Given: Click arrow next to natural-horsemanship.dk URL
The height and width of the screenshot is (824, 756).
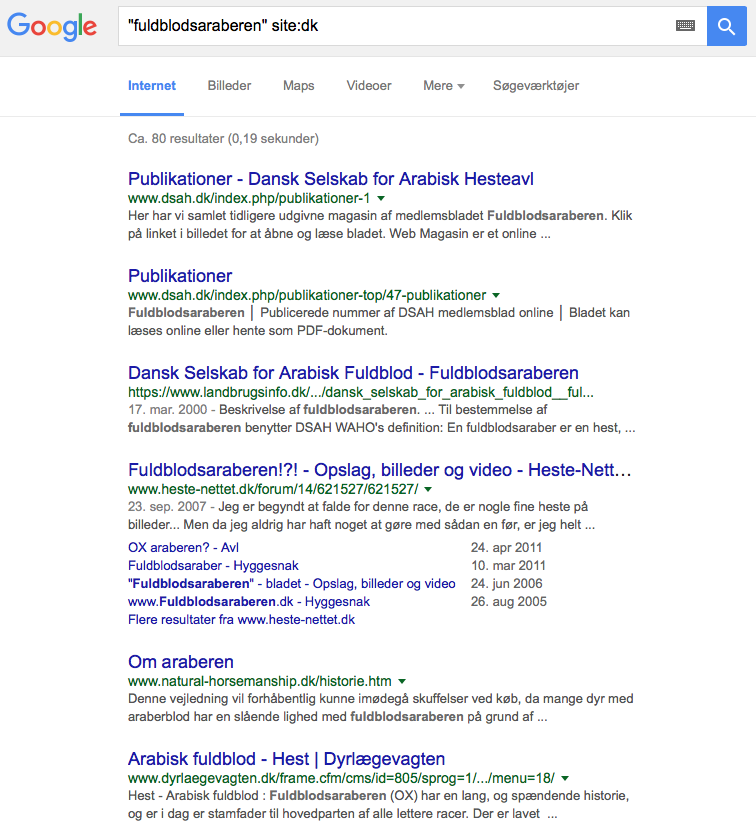Looking at the screenshot, I should (402, 681).
